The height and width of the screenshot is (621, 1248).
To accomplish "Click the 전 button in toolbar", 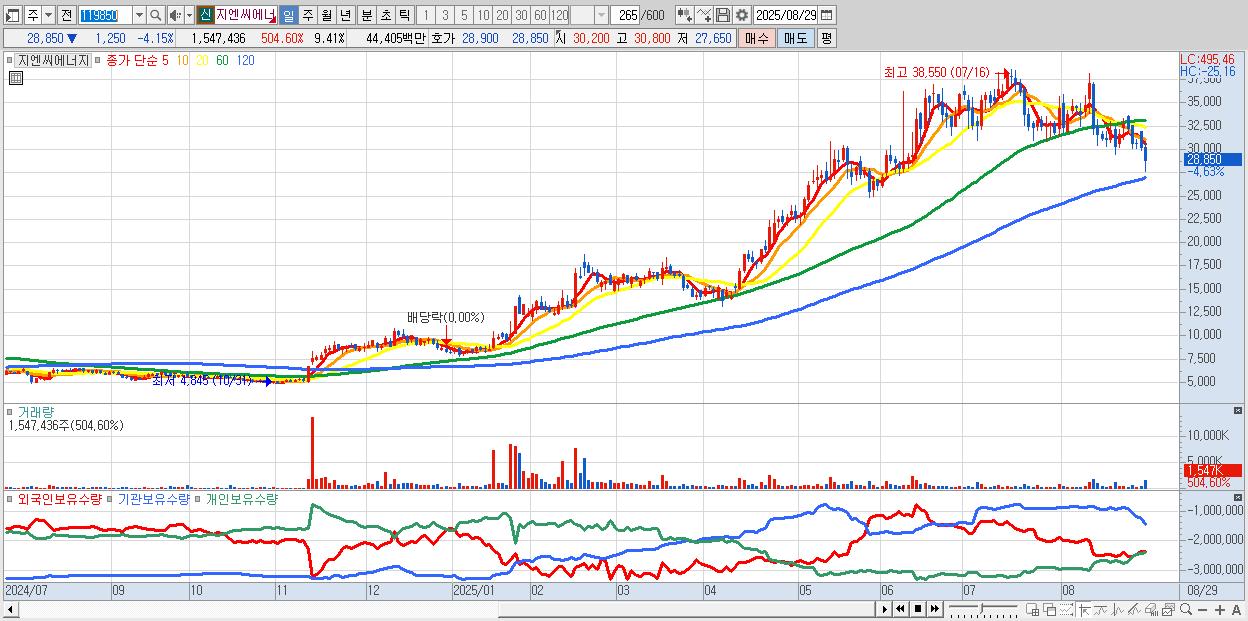I will coord(66,15).
